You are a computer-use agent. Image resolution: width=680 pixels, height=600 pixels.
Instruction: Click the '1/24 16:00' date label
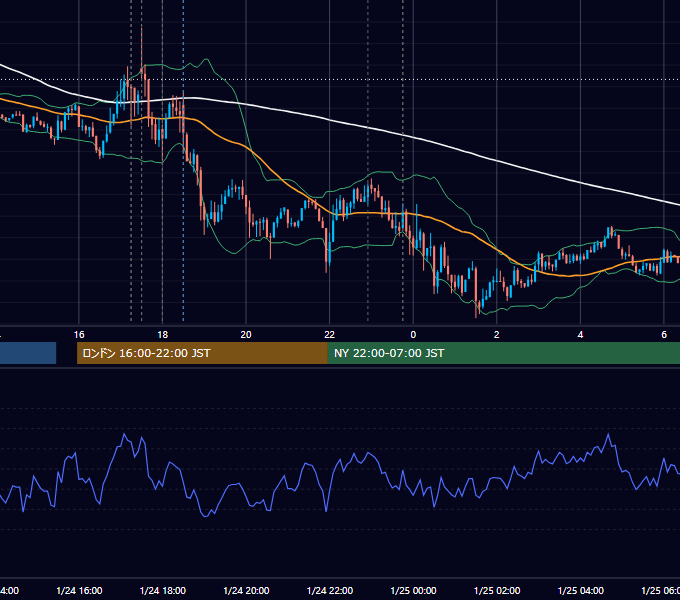pos(79,591)
